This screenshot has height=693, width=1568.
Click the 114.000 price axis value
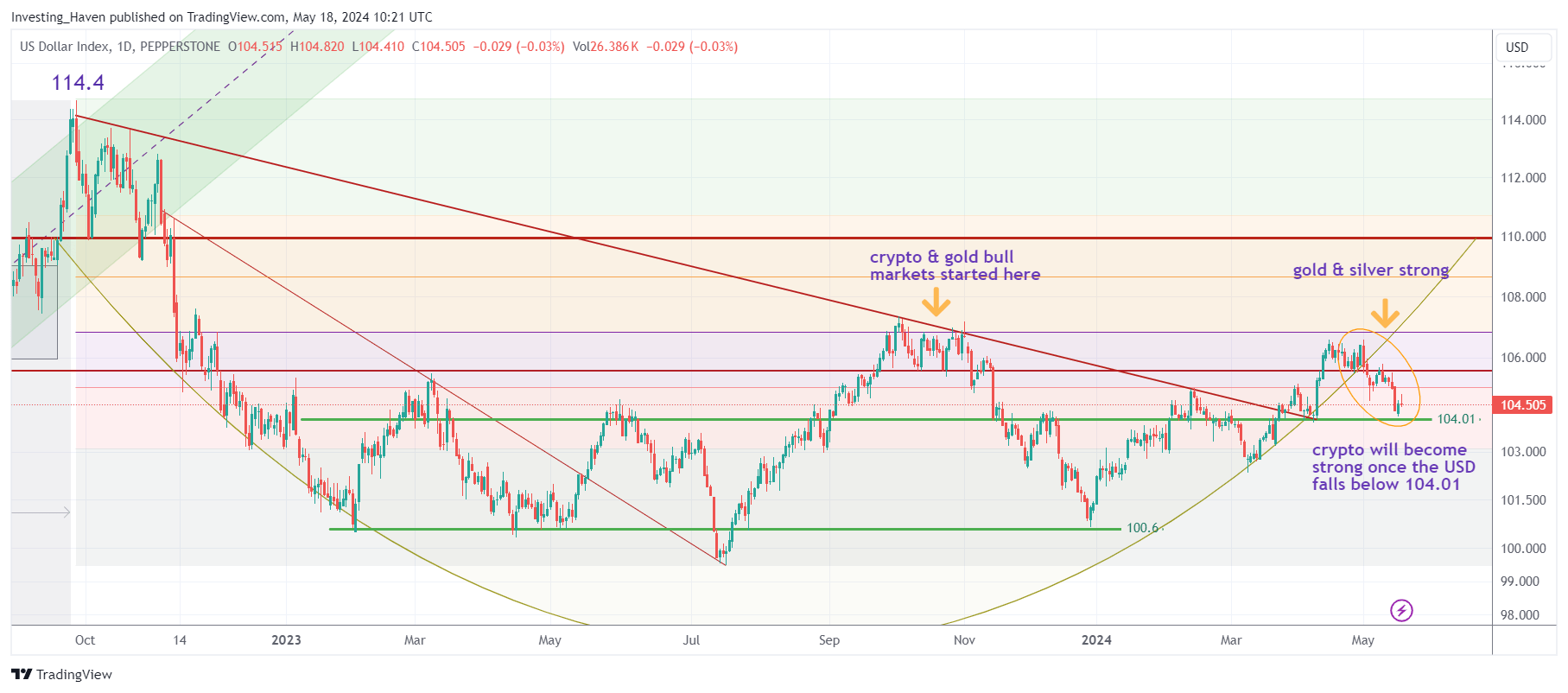pos(1523,120)
